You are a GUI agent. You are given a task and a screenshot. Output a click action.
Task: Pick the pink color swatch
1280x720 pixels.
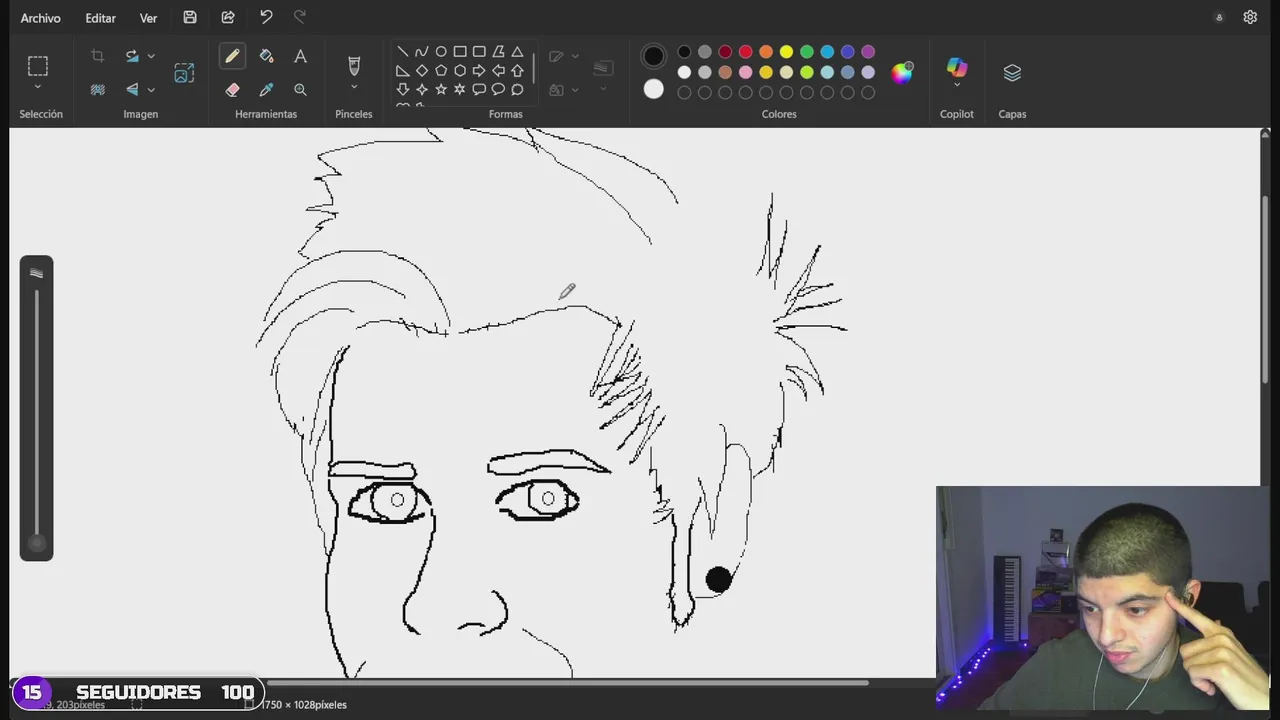click(745, 72)
